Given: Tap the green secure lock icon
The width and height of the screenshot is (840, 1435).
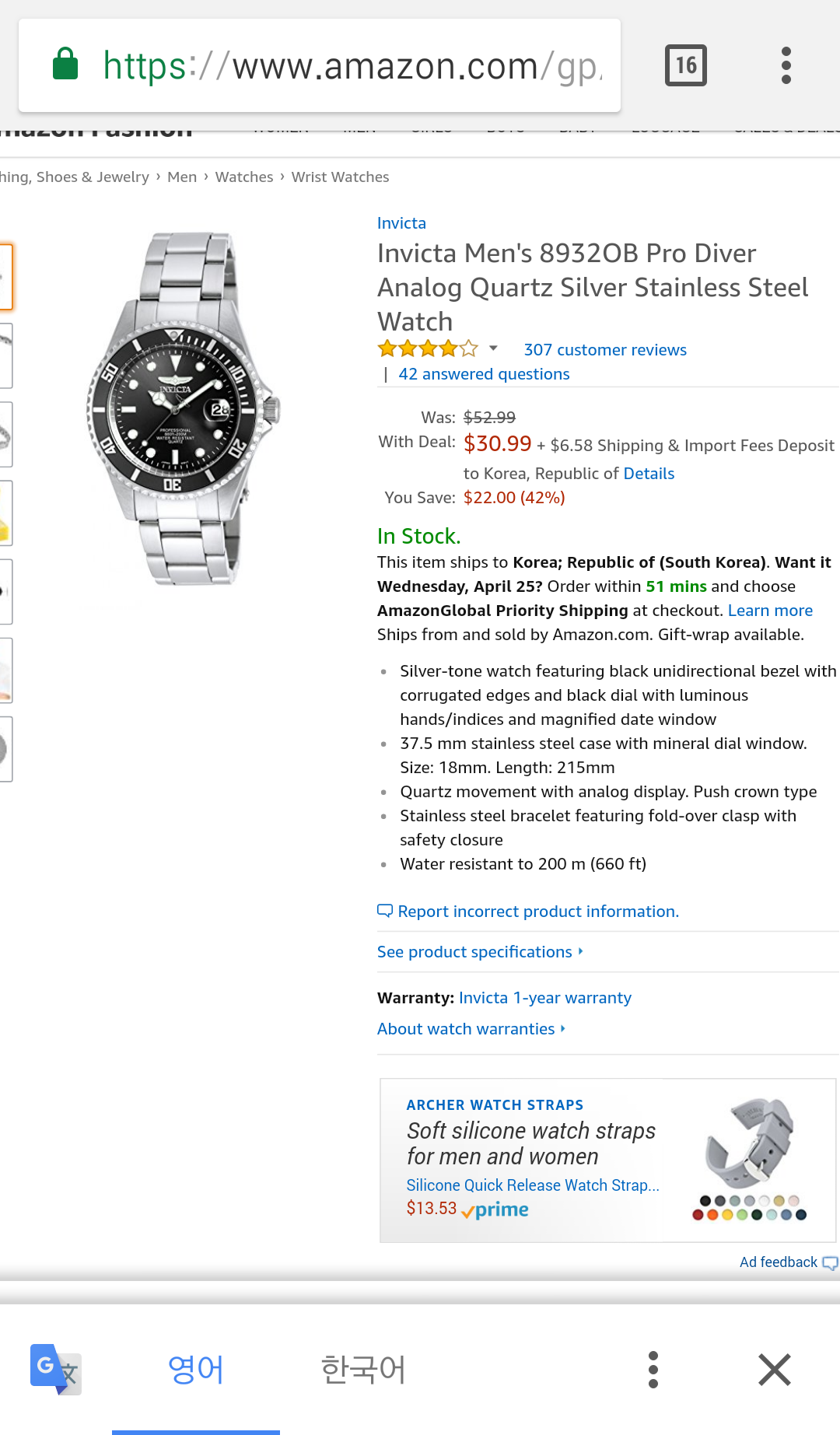Looking at the screenshot, I should (x=65, y=65).
